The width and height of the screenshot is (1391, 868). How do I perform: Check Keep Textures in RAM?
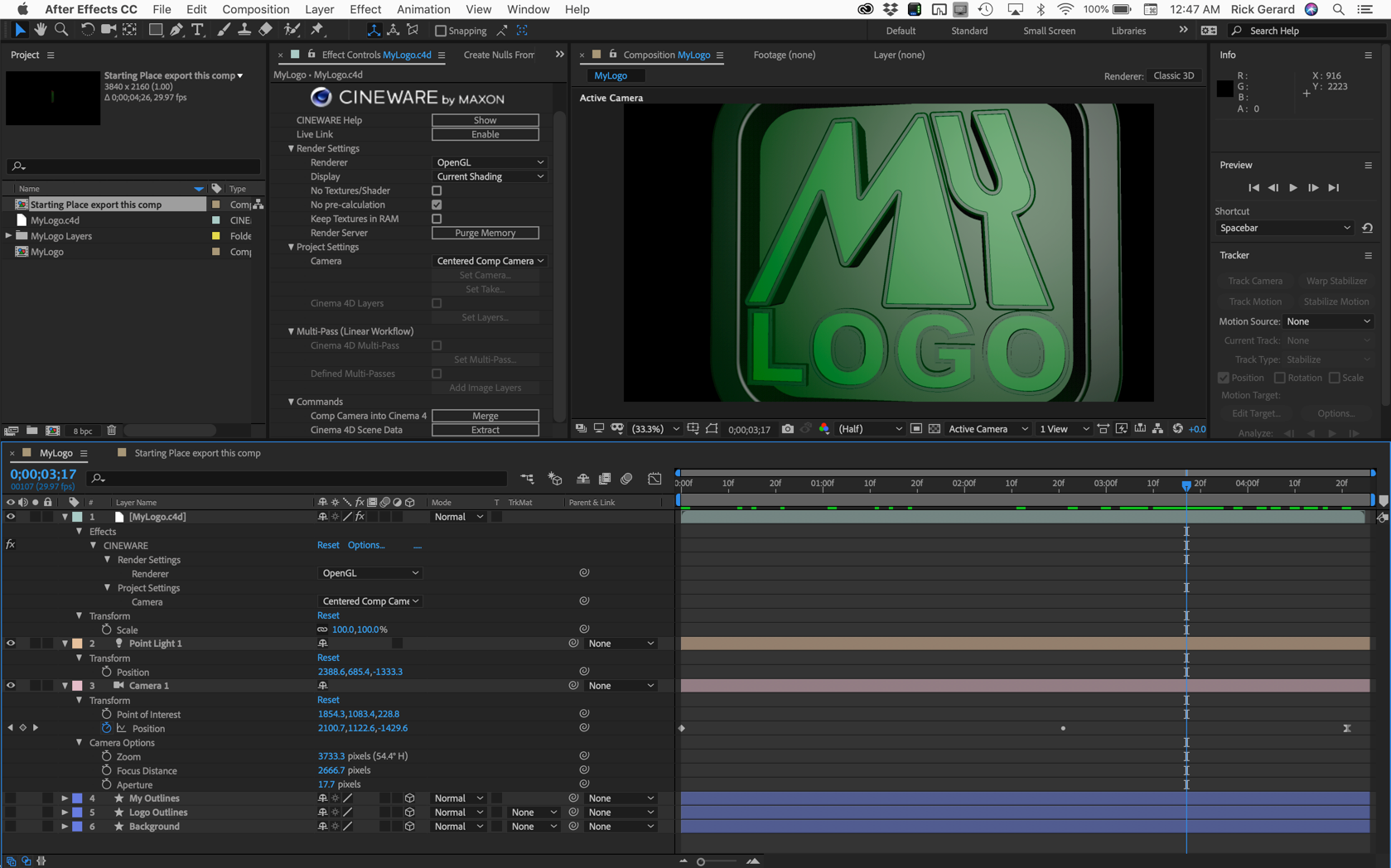coord(437,219)
